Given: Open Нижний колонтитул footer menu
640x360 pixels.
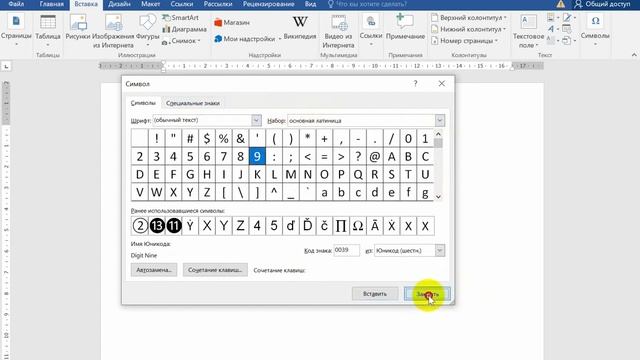Looking at the screenshot, I should pyautogui.click(x=468, y=29).
